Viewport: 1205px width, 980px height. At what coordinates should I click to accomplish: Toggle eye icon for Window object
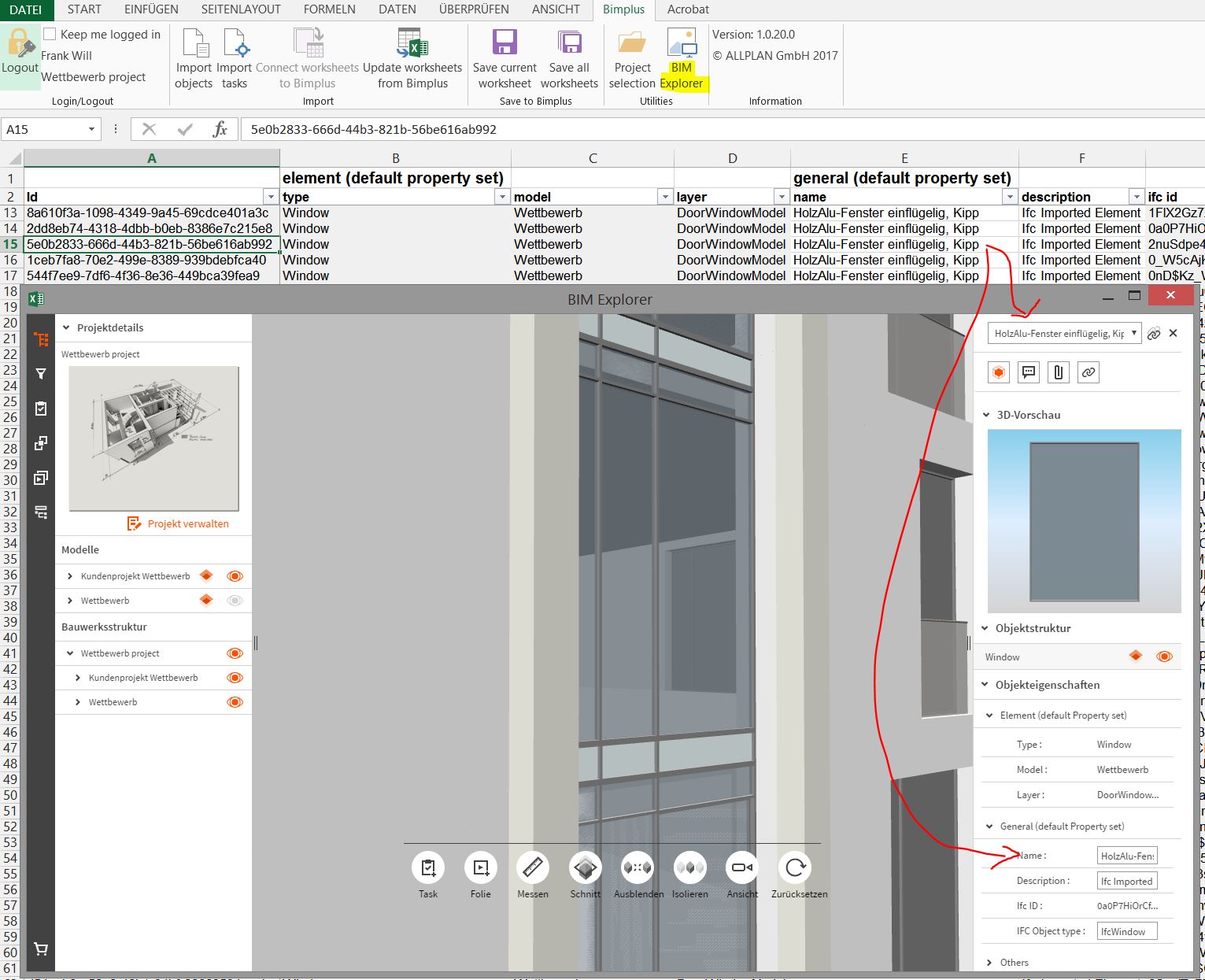pyautogui.click(x=1164, y=656)
